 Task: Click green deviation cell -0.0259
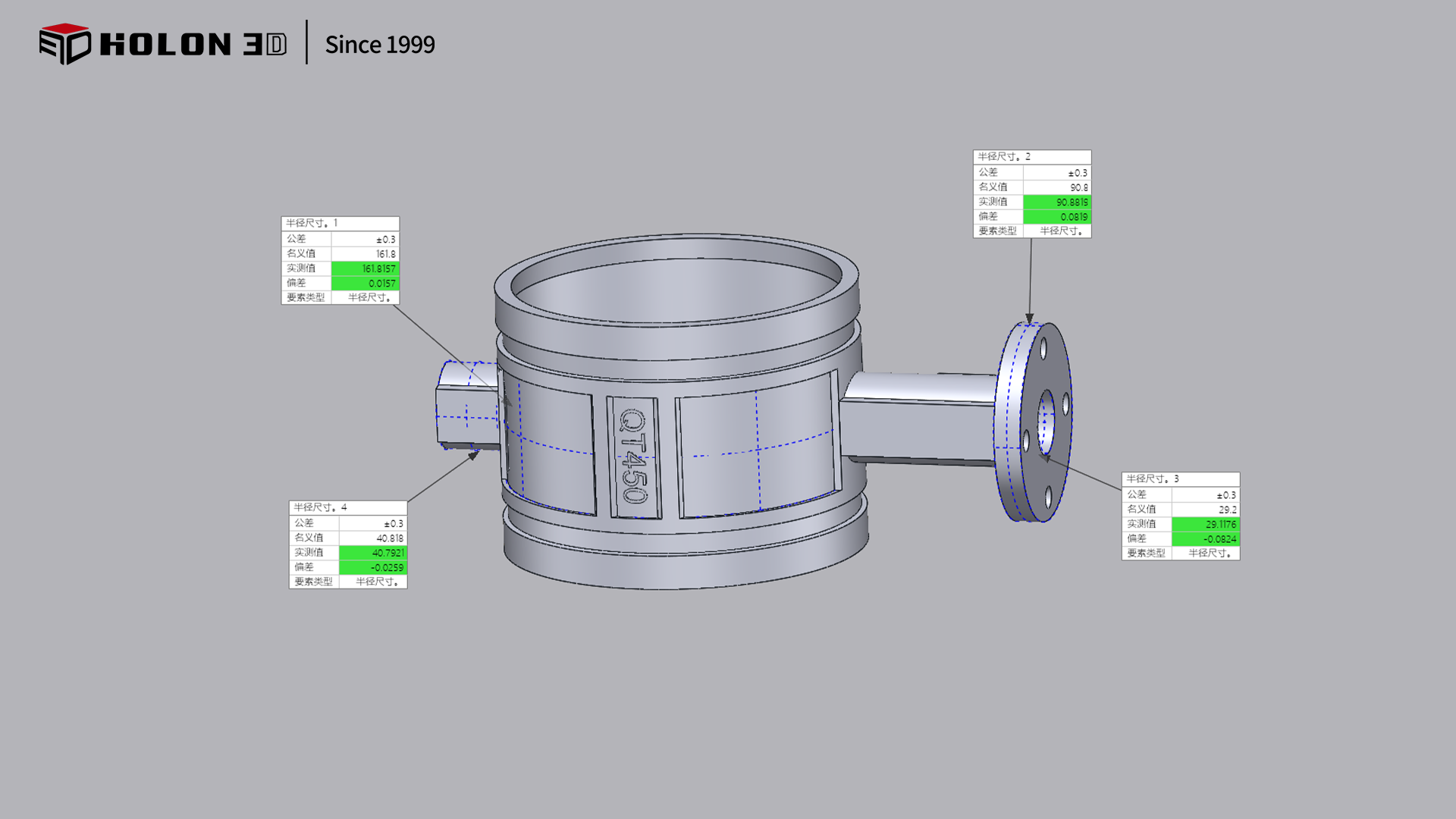pos(373,567)
